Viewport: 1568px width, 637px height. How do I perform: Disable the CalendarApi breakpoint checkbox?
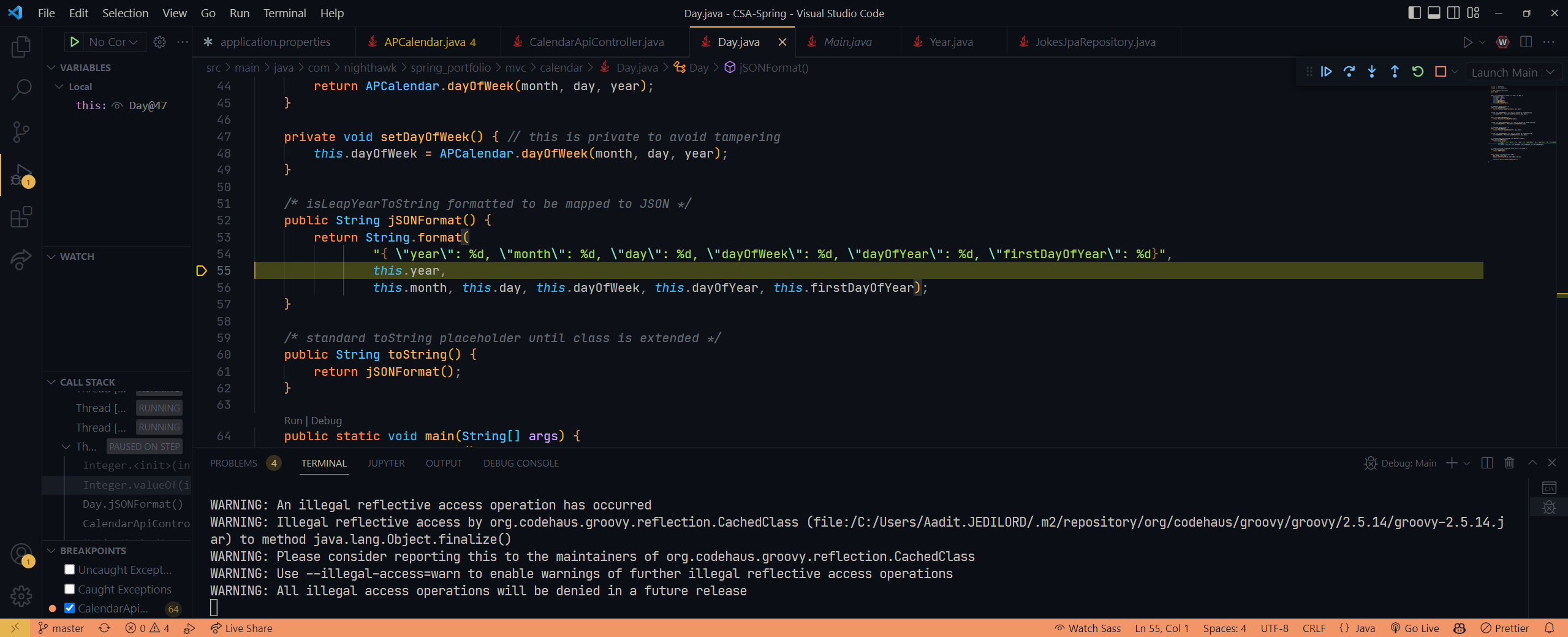click(x=70, y=608)
